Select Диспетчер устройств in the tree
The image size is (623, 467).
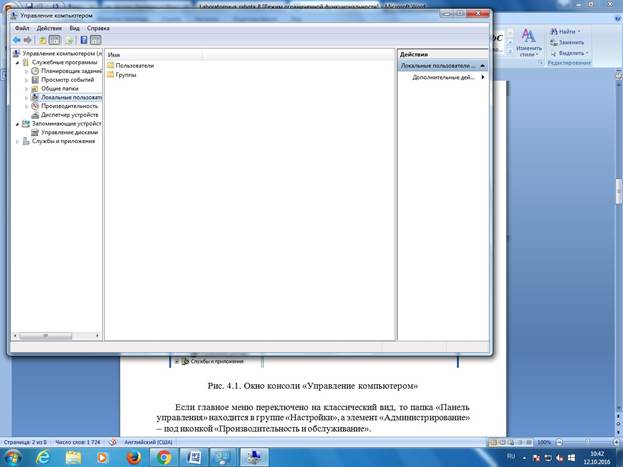click(x=69, y=115)
